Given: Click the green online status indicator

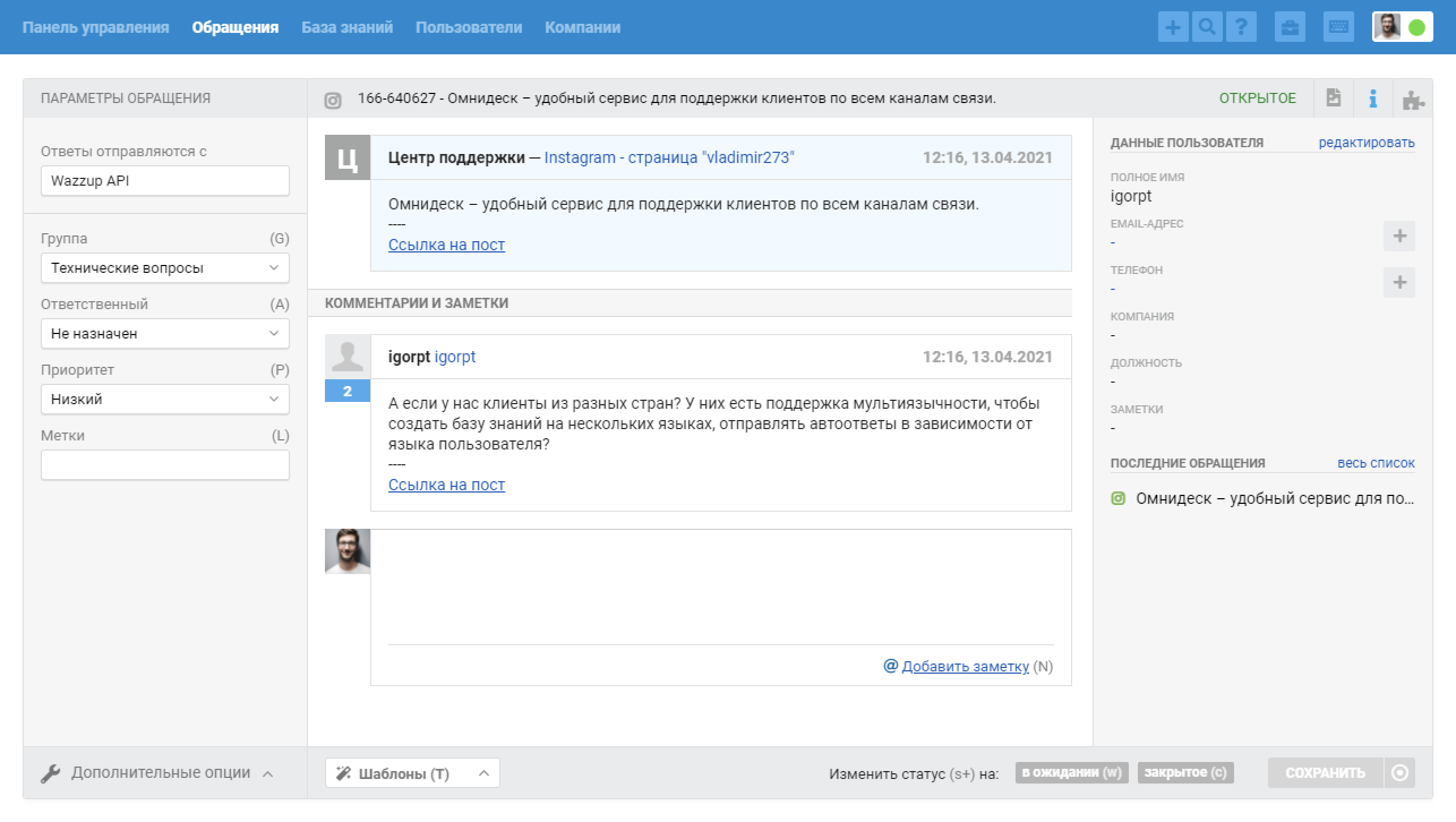Looking at the screenshot, I should 1417,27.
